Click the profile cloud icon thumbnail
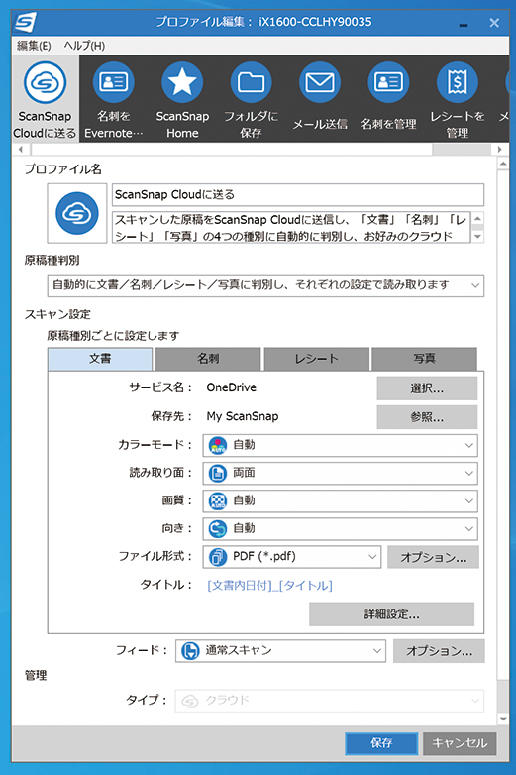This screenshot has width=516, height=775. tap(77, 213)
